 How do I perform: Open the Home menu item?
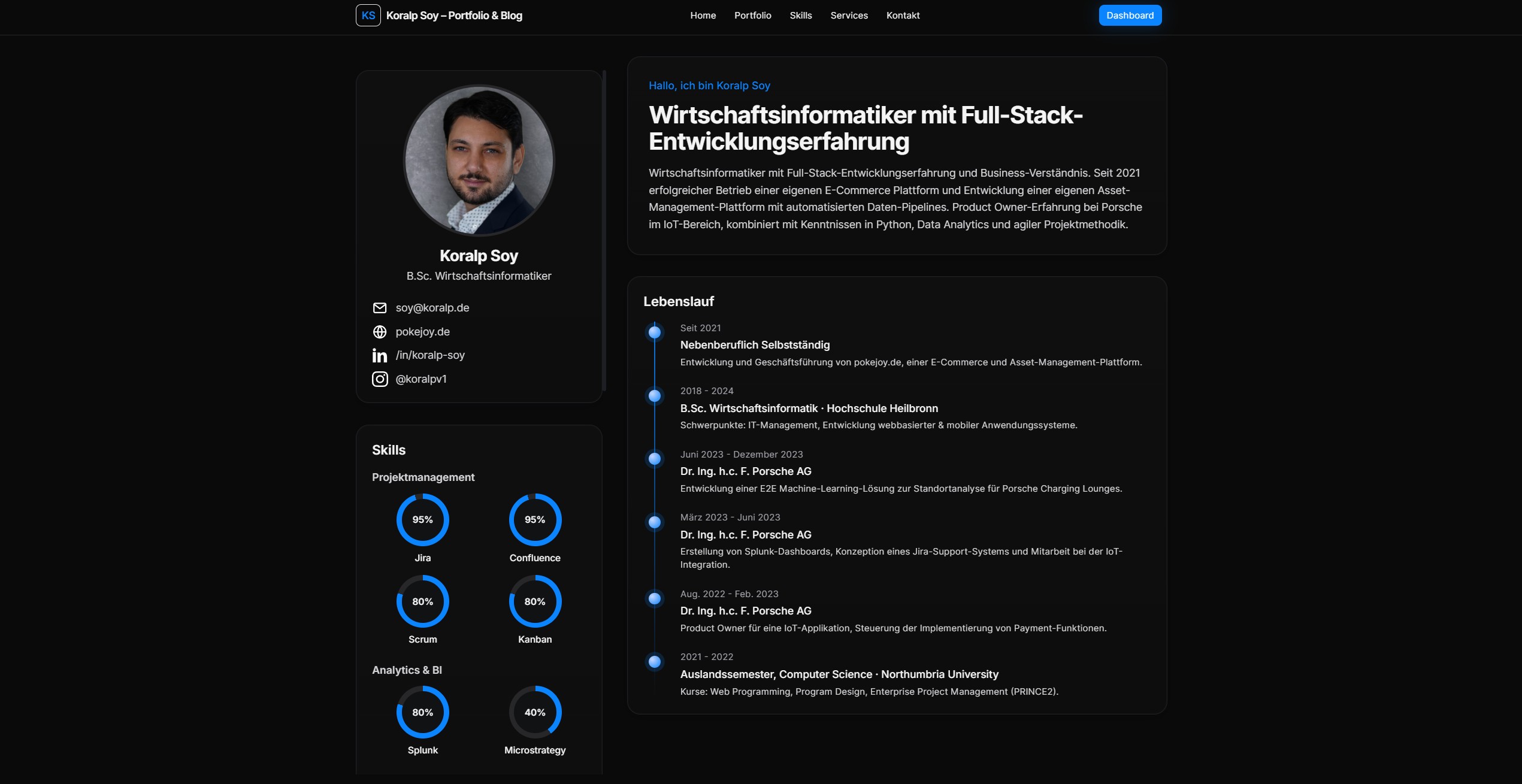tap(703, 16)
